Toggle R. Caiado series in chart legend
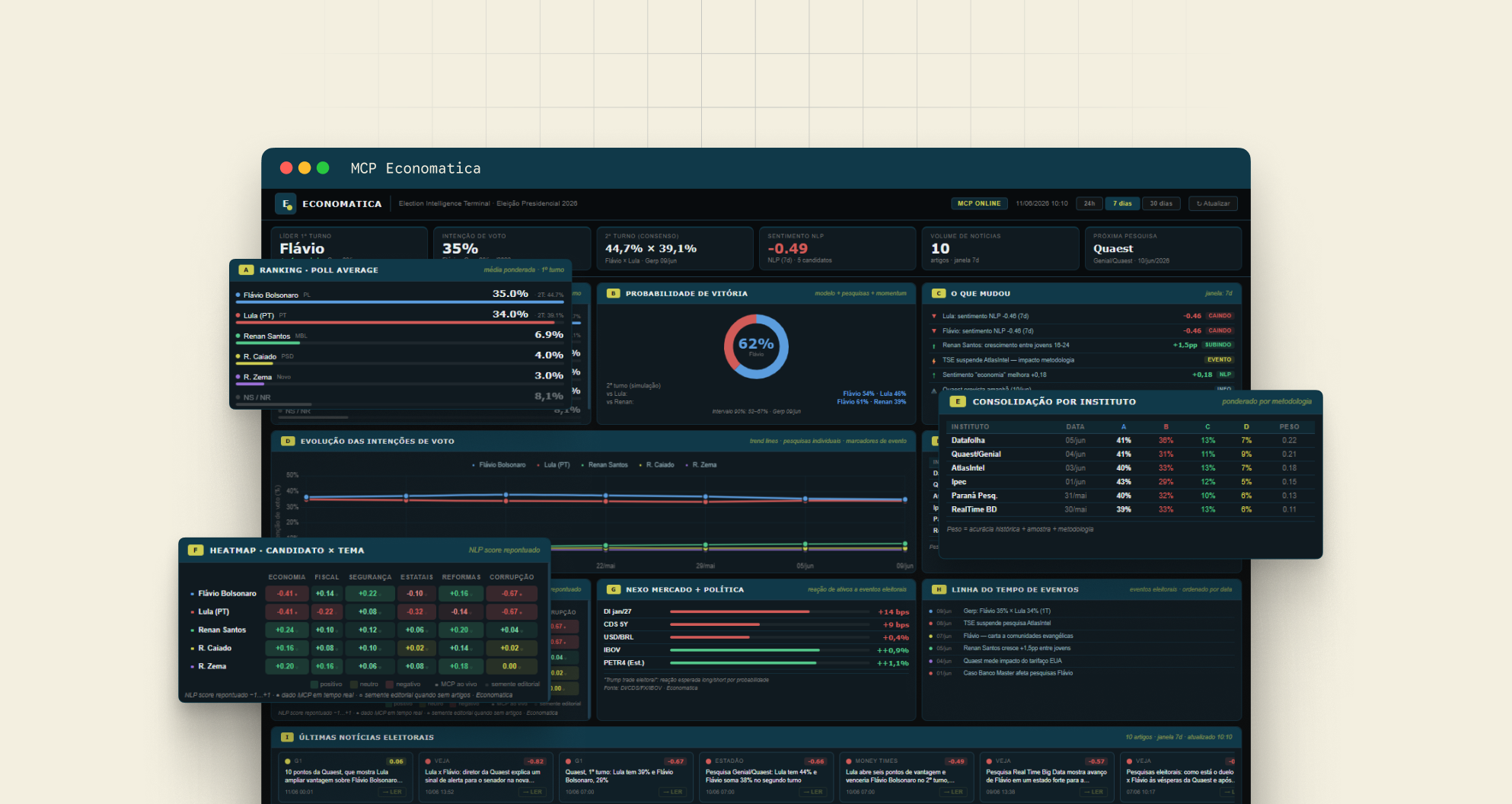The image size is (1512, 804). point(656,465)
